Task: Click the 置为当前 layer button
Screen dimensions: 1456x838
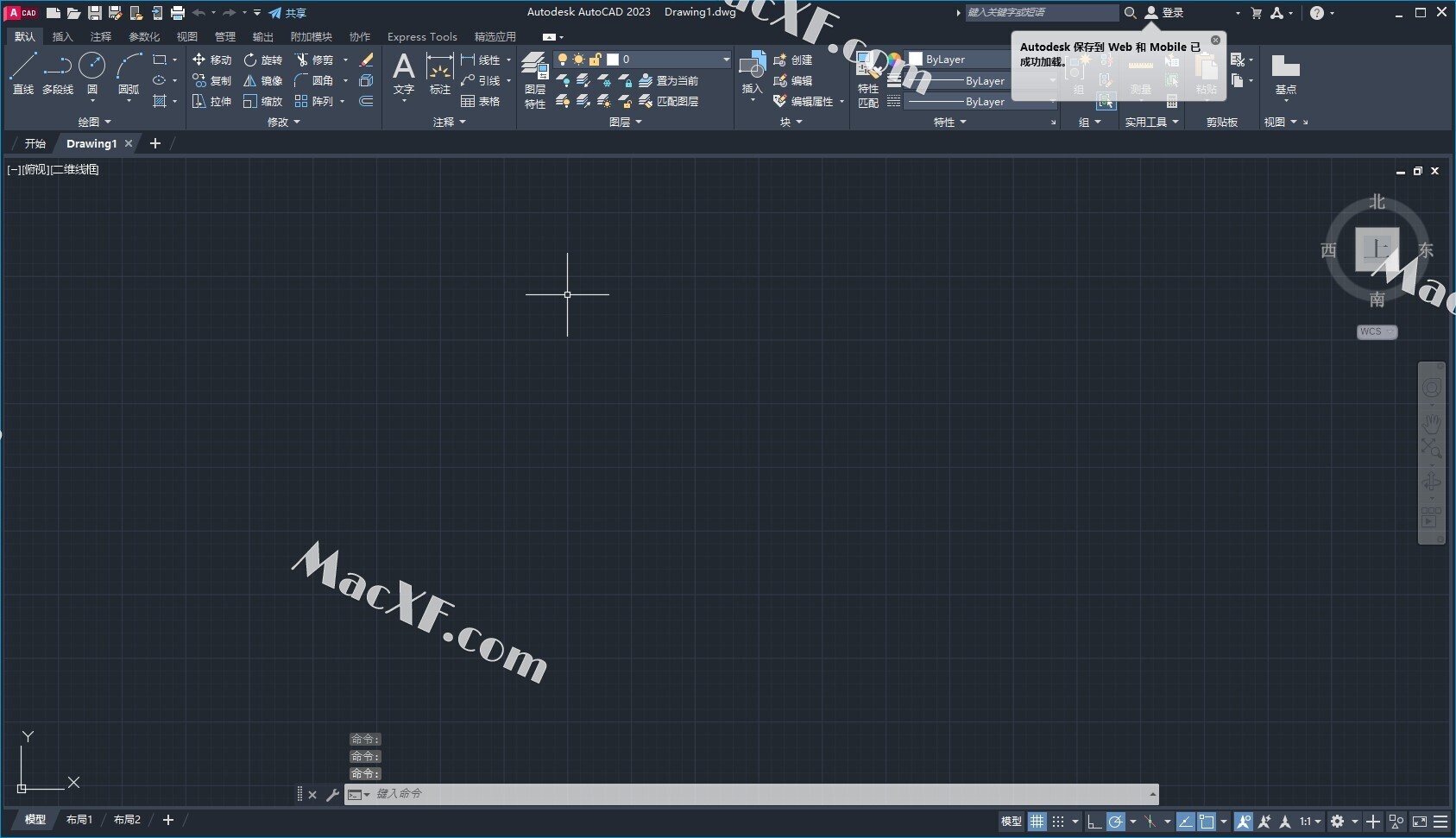Action: coord(668,80)
